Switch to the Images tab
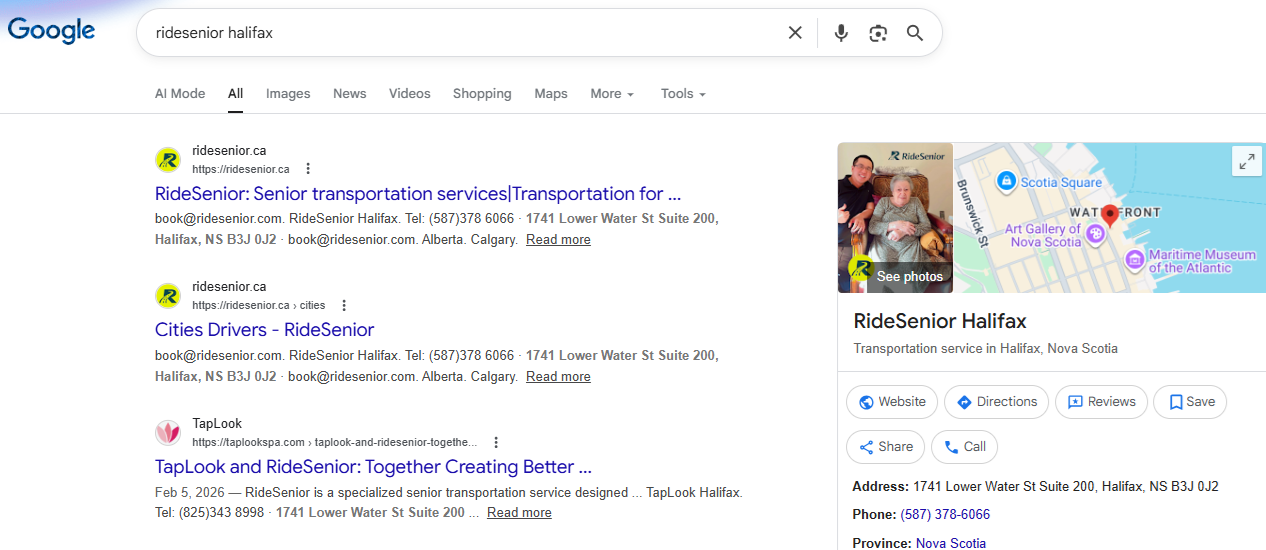The image size is (1266, 550). click(x=288, y=93)
